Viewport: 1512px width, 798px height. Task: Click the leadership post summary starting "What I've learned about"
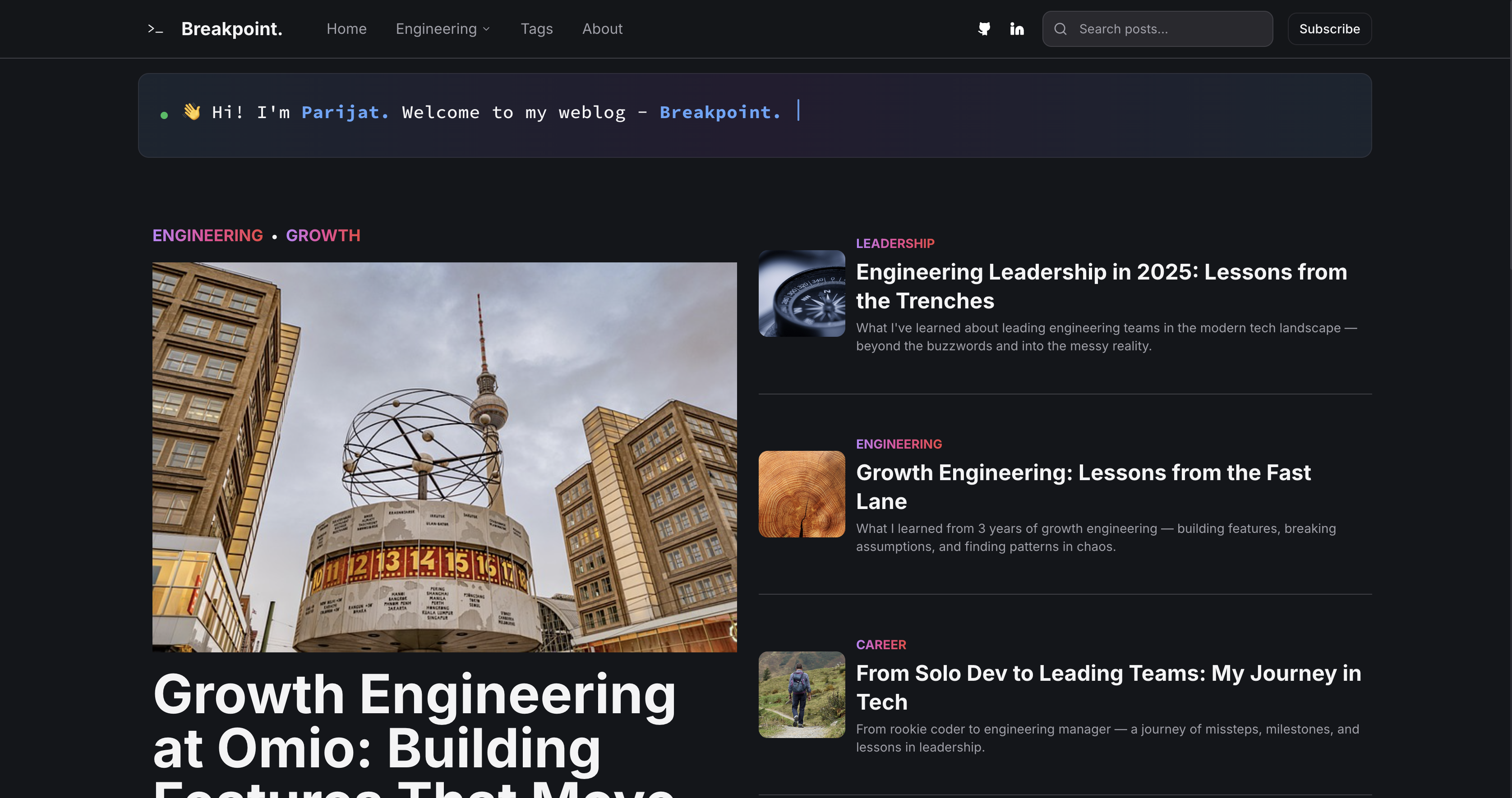pos(1106,337)
